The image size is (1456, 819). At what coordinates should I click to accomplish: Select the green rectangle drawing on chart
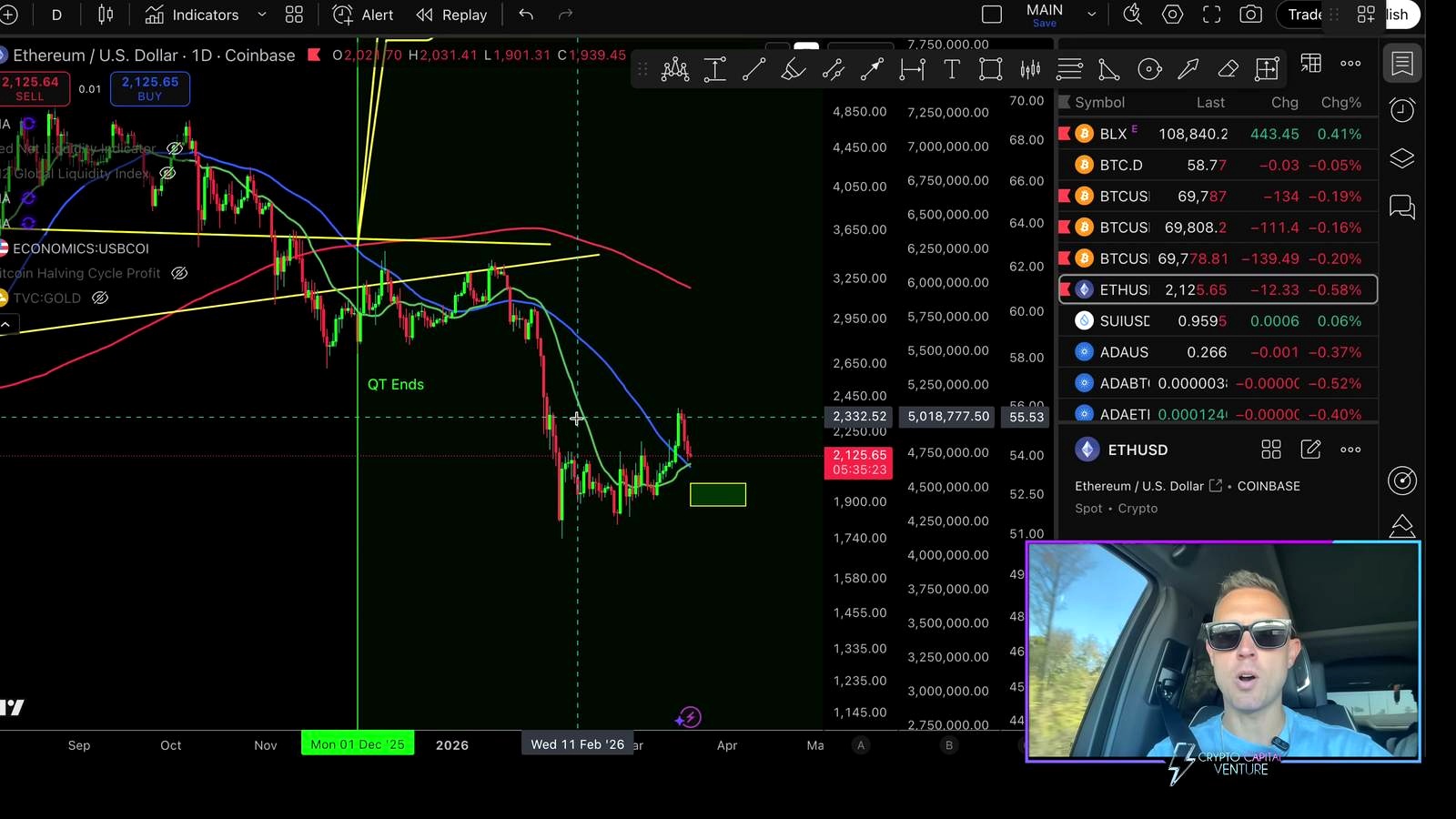tap(718, 495)
